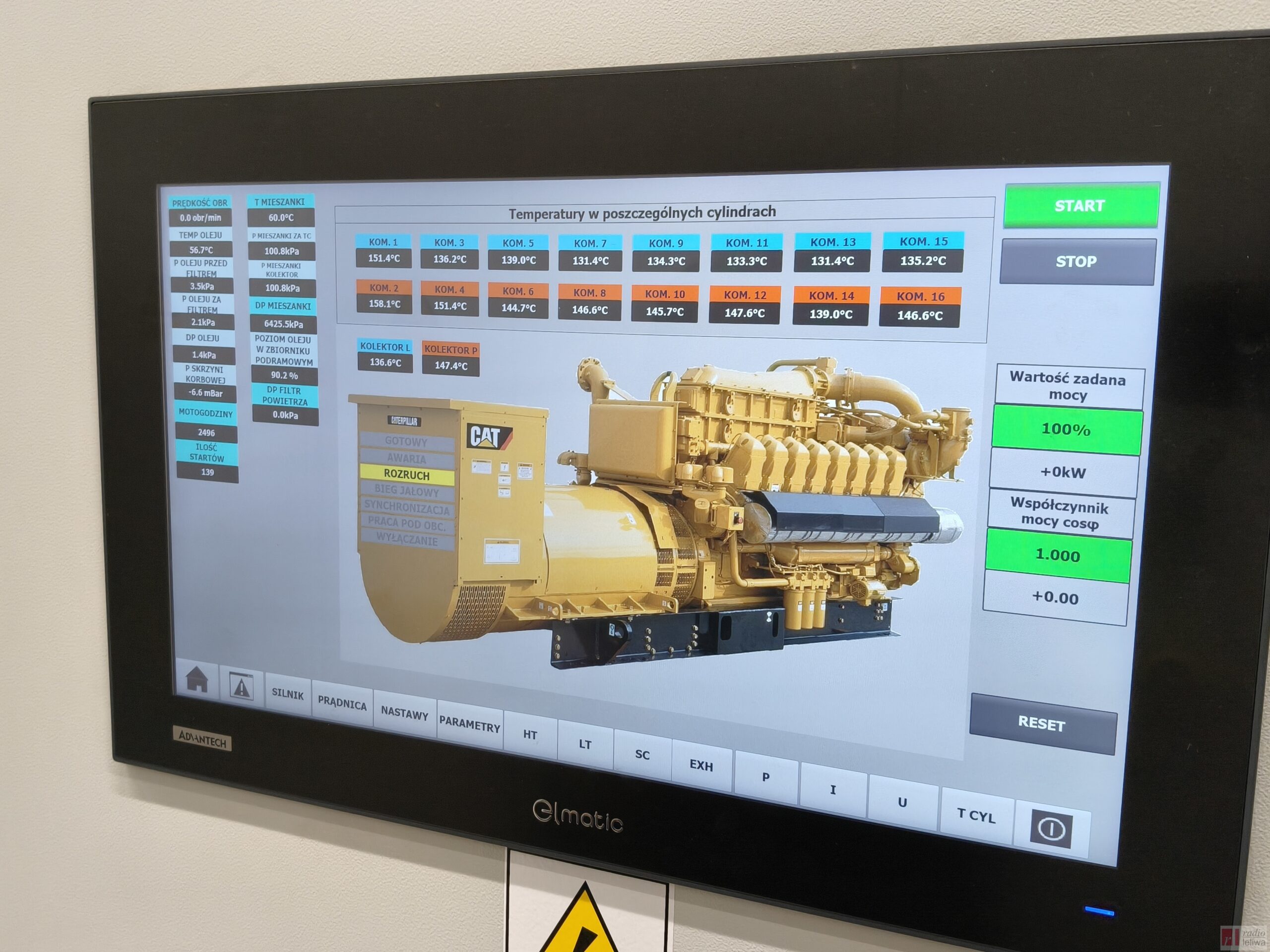Open the HT tab
1270x952 pixels.
(x=530, y=735)
